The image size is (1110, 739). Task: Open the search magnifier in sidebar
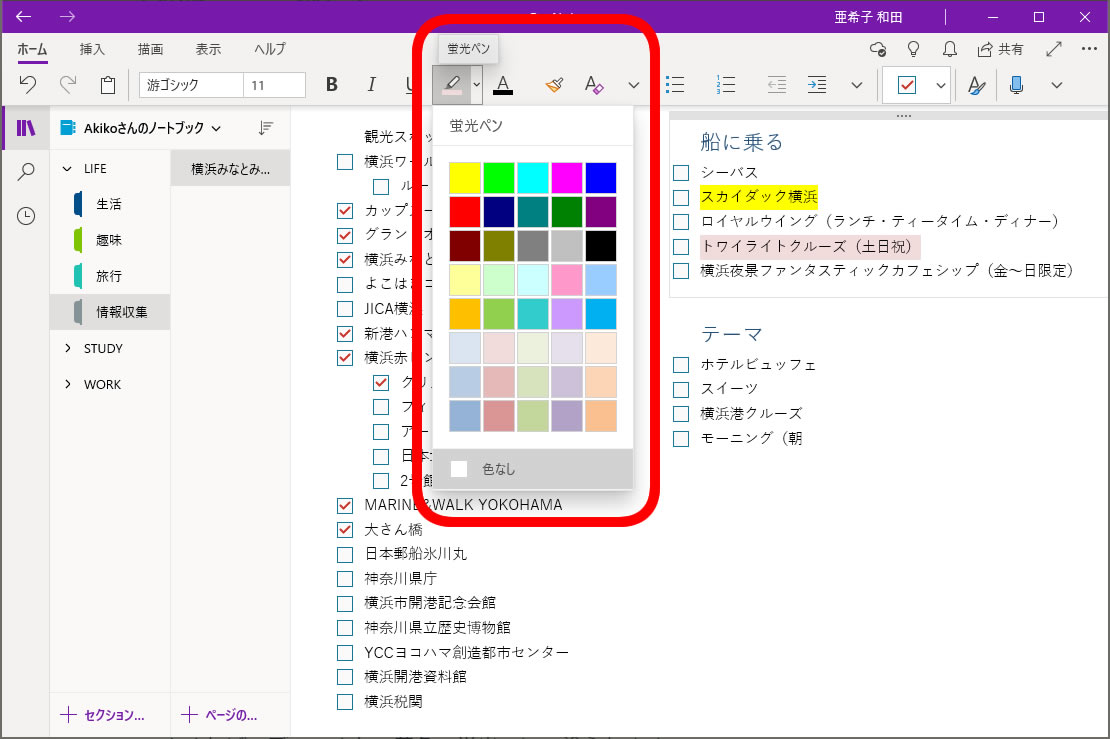26,172
